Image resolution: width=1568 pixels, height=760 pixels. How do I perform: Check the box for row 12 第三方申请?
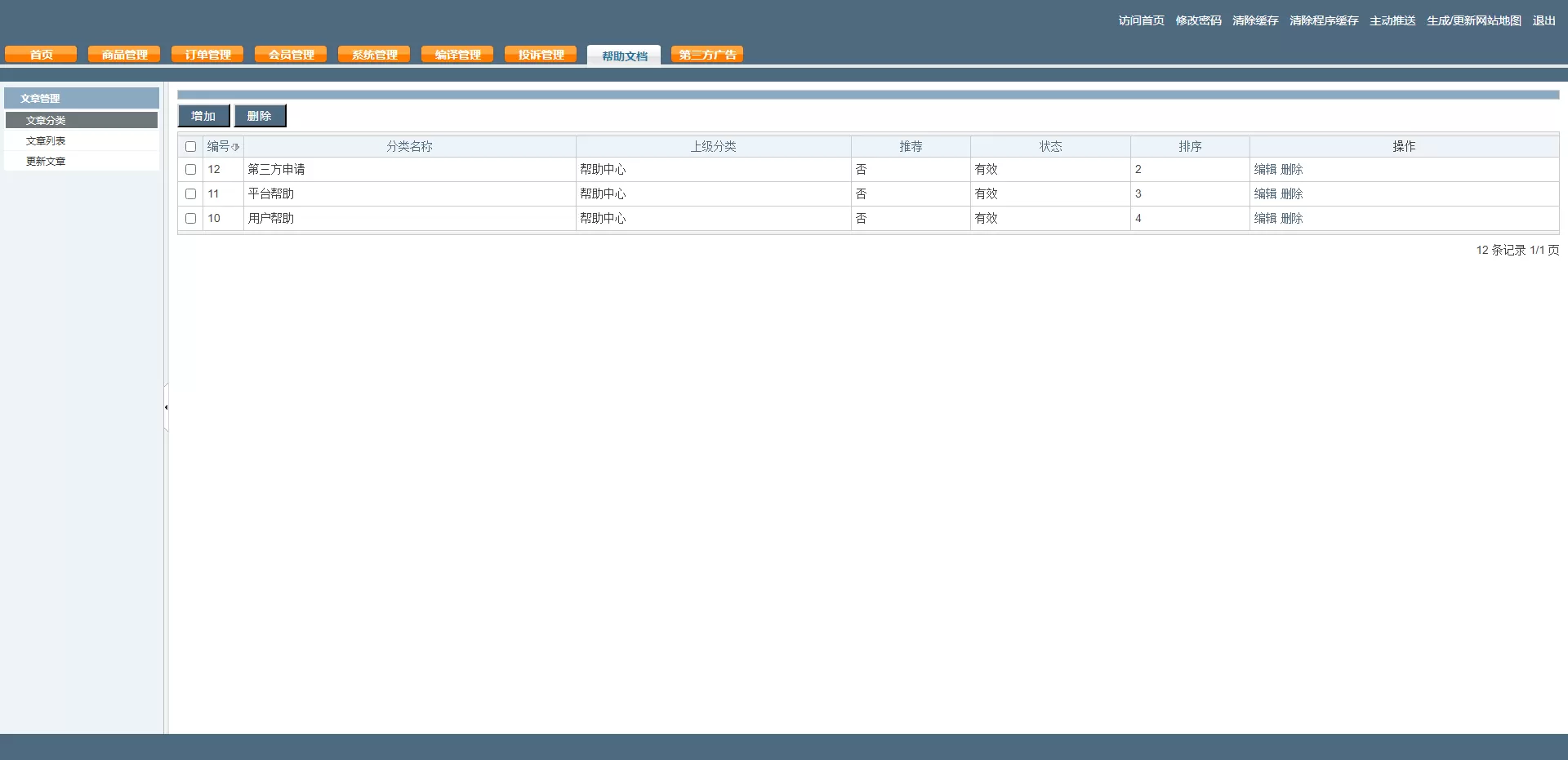point(190,170)
